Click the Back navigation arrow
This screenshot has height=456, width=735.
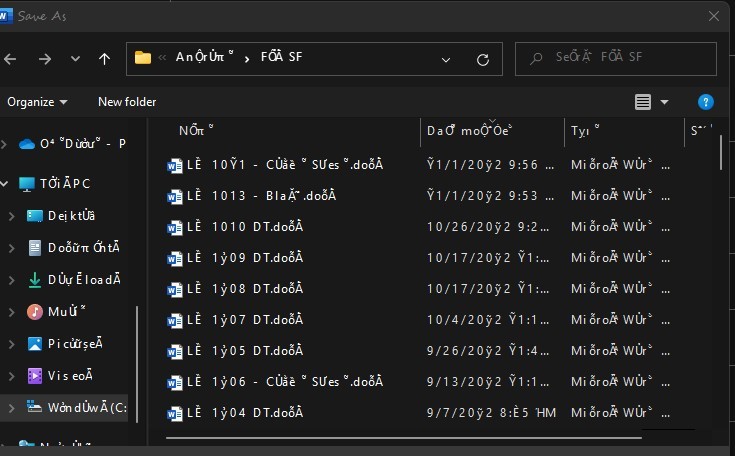[10, 59]
